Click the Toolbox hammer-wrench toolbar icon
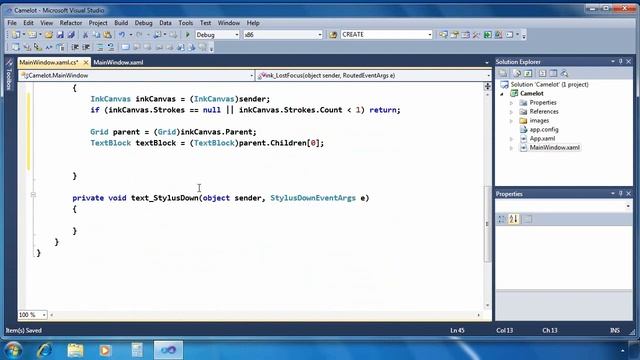Image resolution: width=640 pixels, height=360 pixels. (476, 35)
